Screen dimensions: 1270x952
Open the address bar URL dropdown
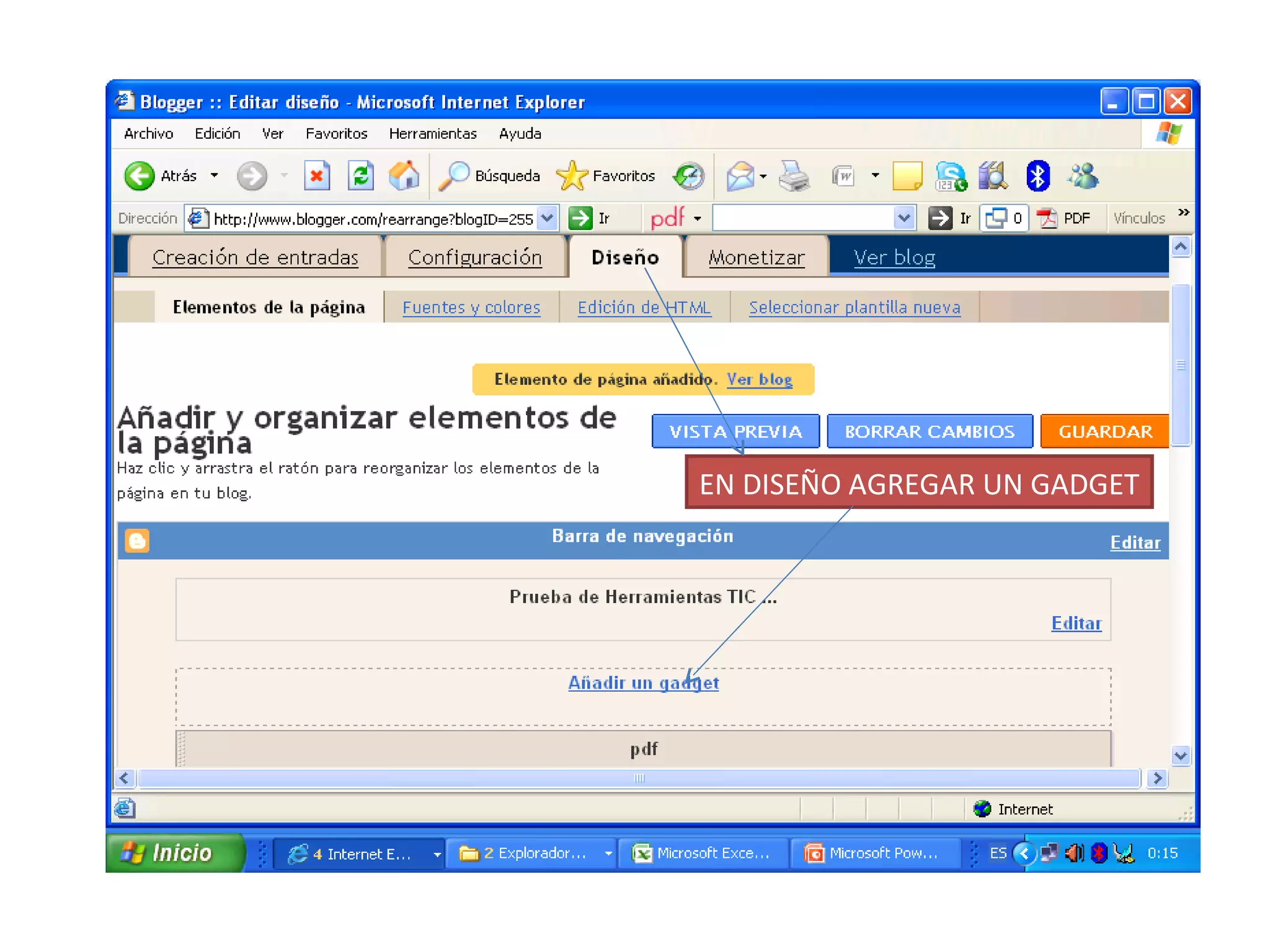(x=547, y=218)
